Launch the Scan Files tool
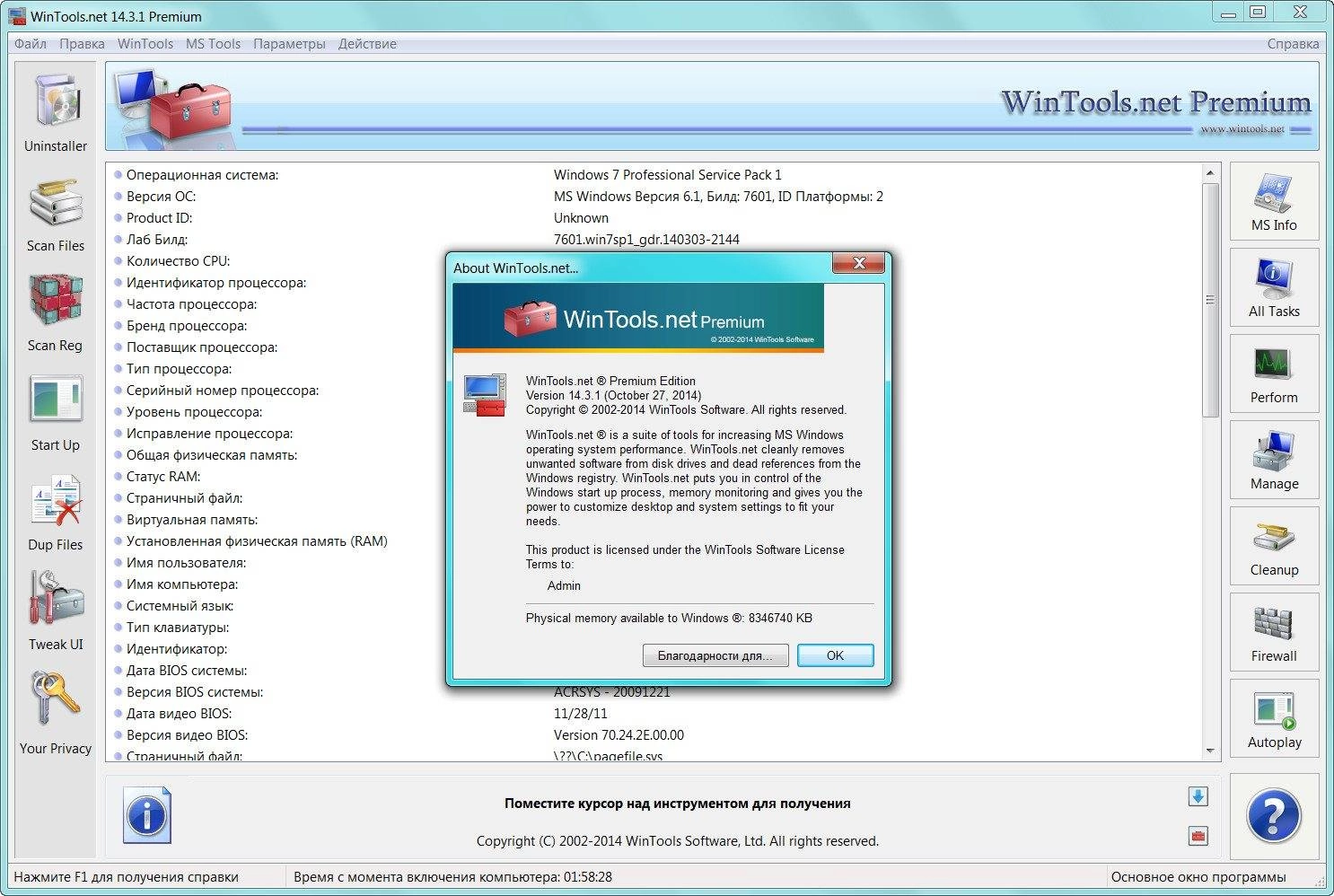1334x896 pixels. (x=56, y=214)
